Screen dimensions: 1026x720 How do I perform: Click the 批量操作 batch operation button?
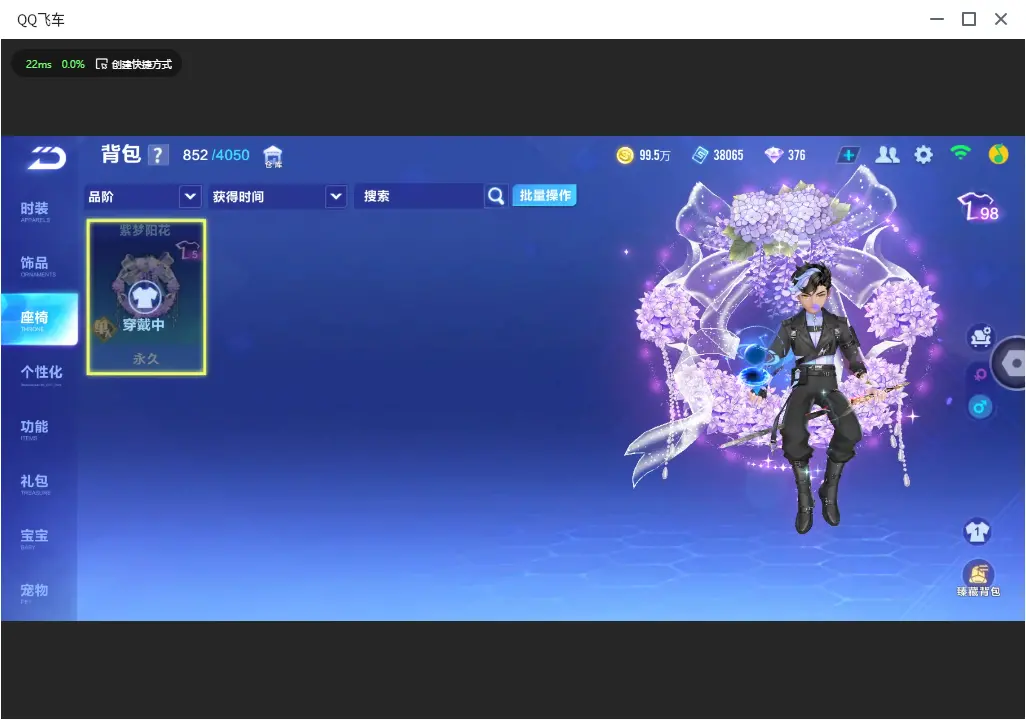click(x=544, y=195)
